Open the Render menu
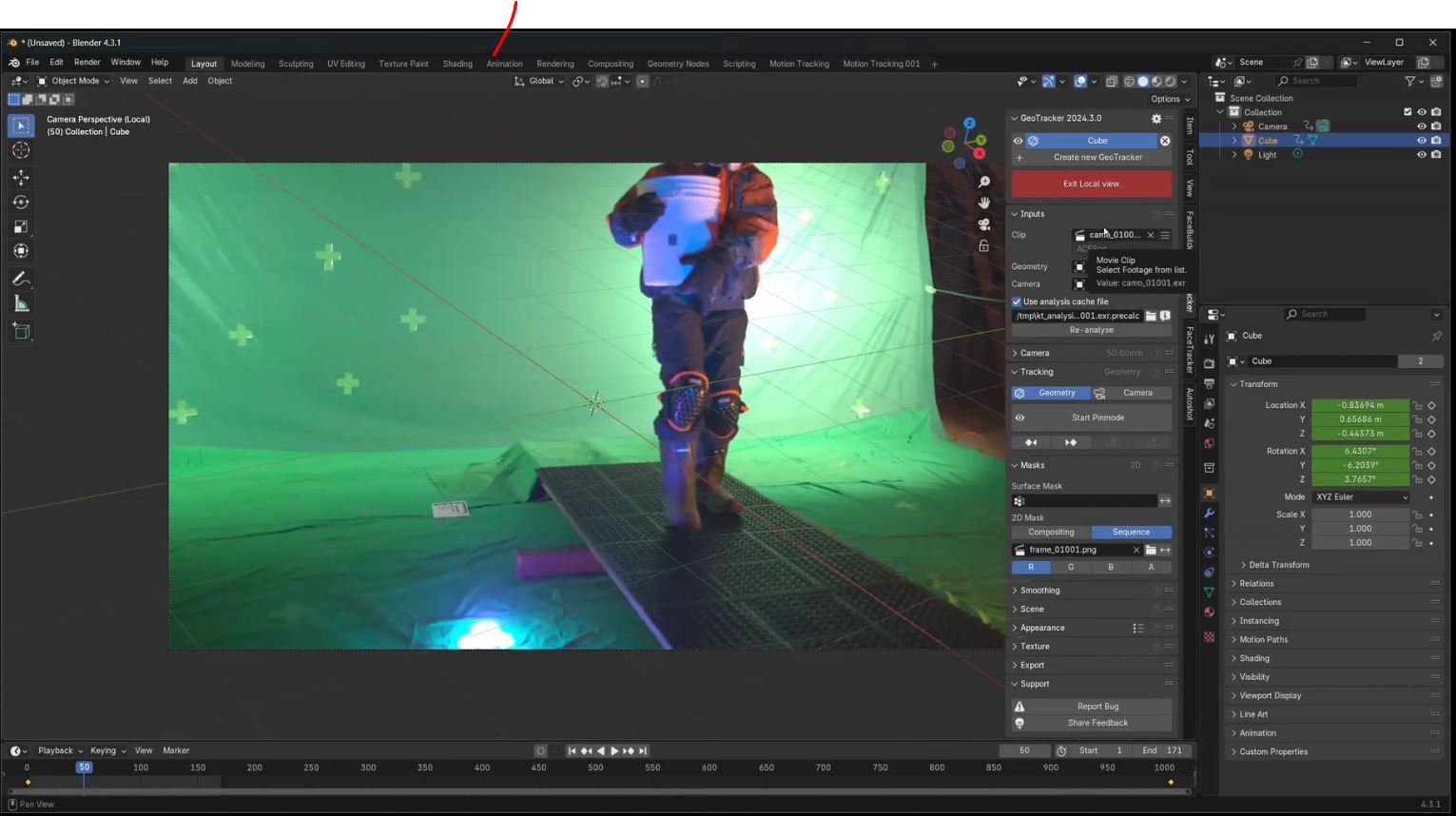Screen dimensions: 1456x816 [87, 63]
